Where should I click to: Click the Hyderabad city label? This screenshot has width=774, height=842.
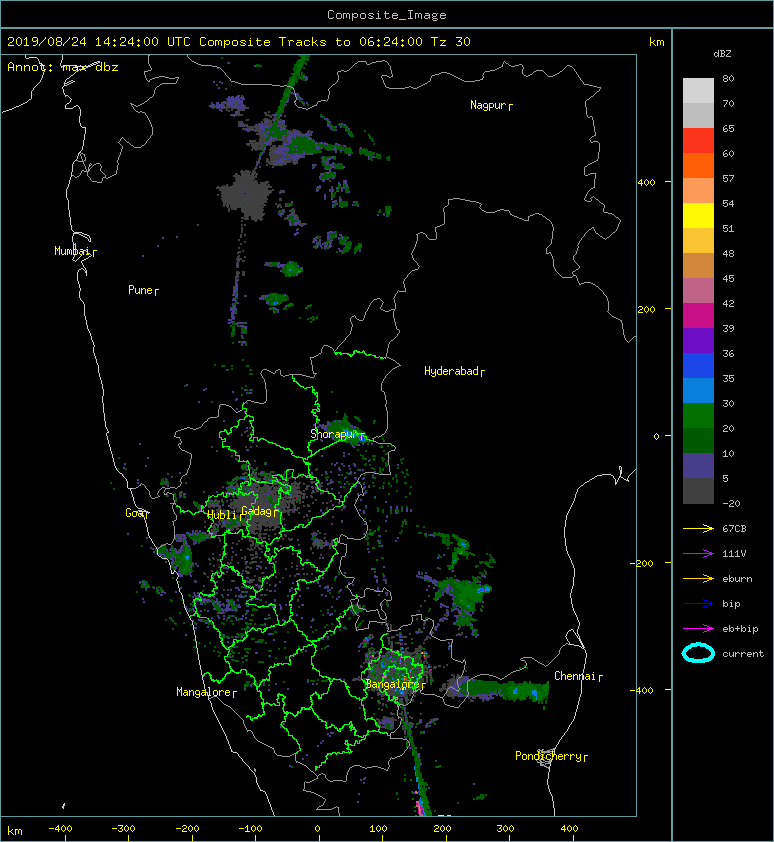pos(454,371)
